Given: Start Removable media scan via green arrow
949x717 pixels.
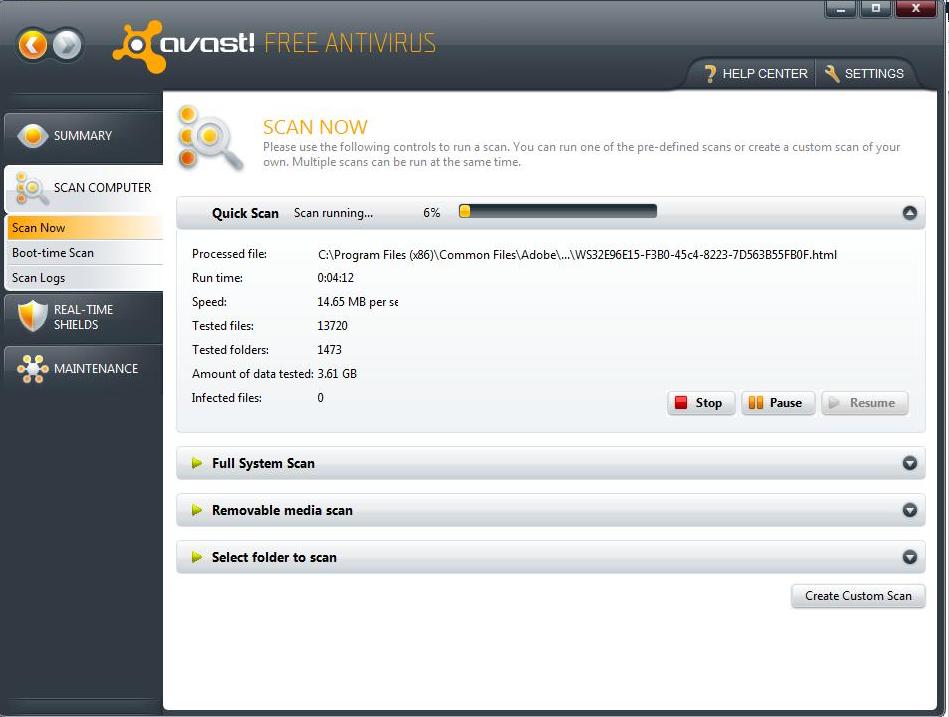Looking at the screenshot, I should click(x=197, y=510).
